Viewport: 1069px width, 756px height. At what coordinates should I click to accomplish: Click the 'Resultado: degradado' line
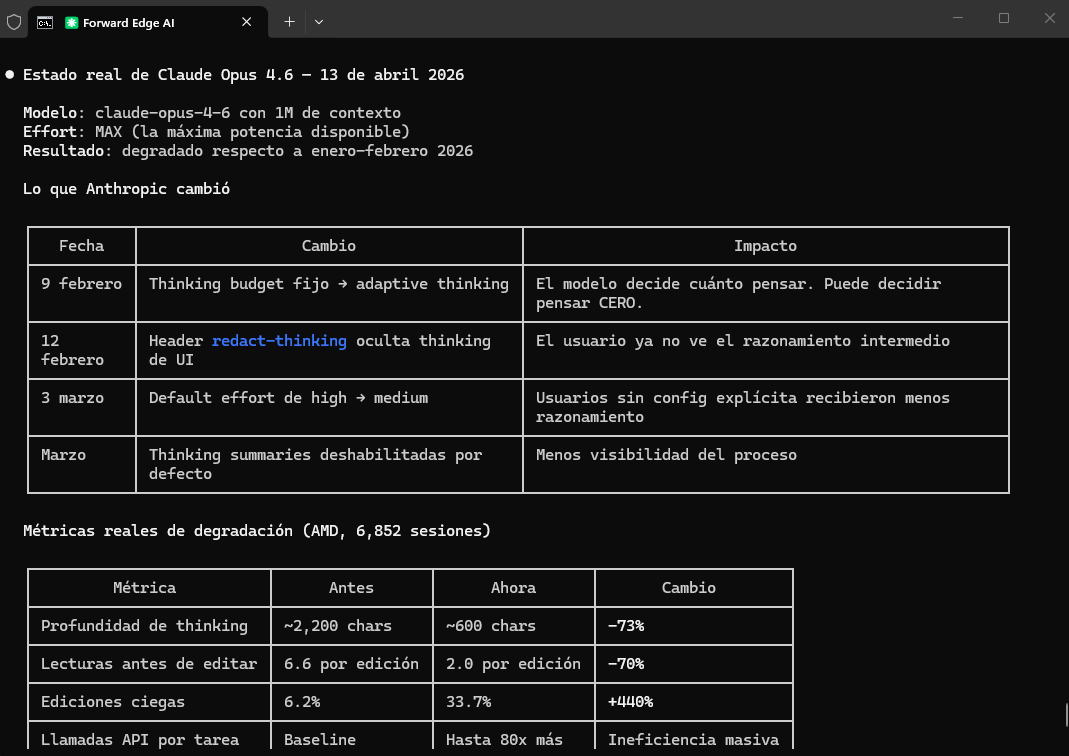pos(248,151)
